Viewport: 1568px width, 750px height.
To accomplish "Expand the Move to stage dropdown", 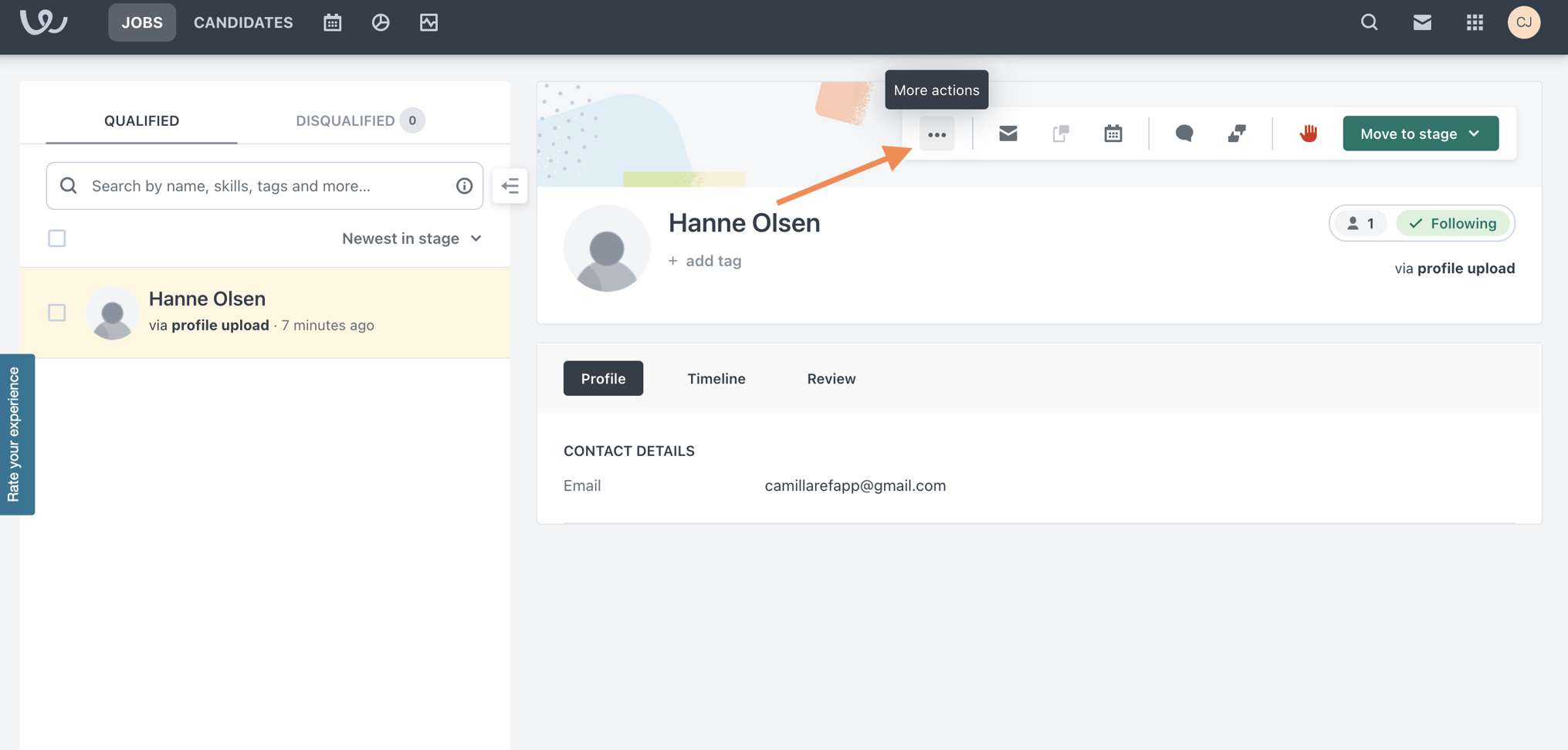I will click(x=1420, y=133).
